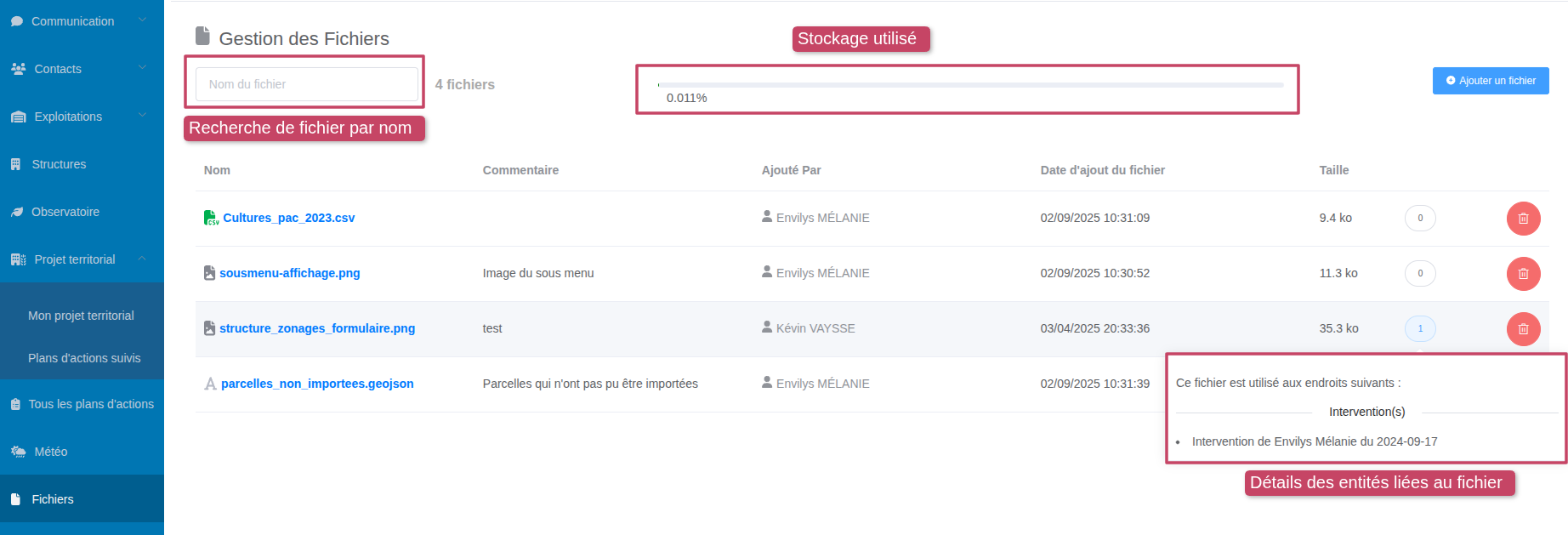Delete the Cultures_pac_2023.csv file
Screen dimensions: 1568x535
tap(1523, 219)
